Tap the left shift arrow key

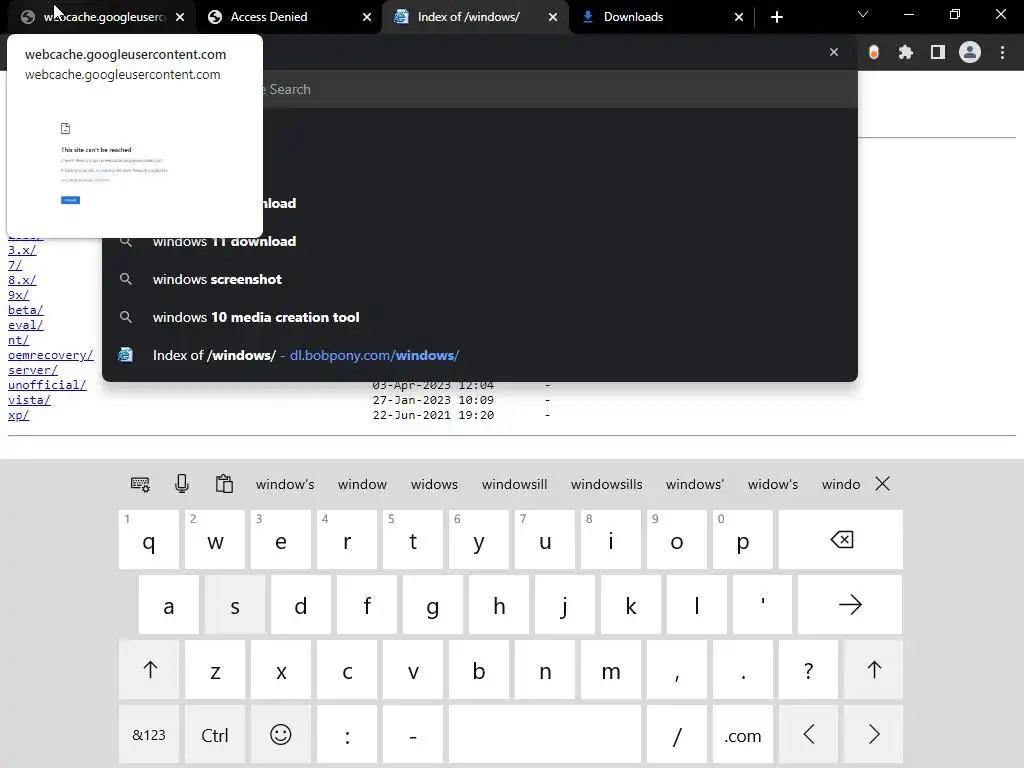pos(150,669)
